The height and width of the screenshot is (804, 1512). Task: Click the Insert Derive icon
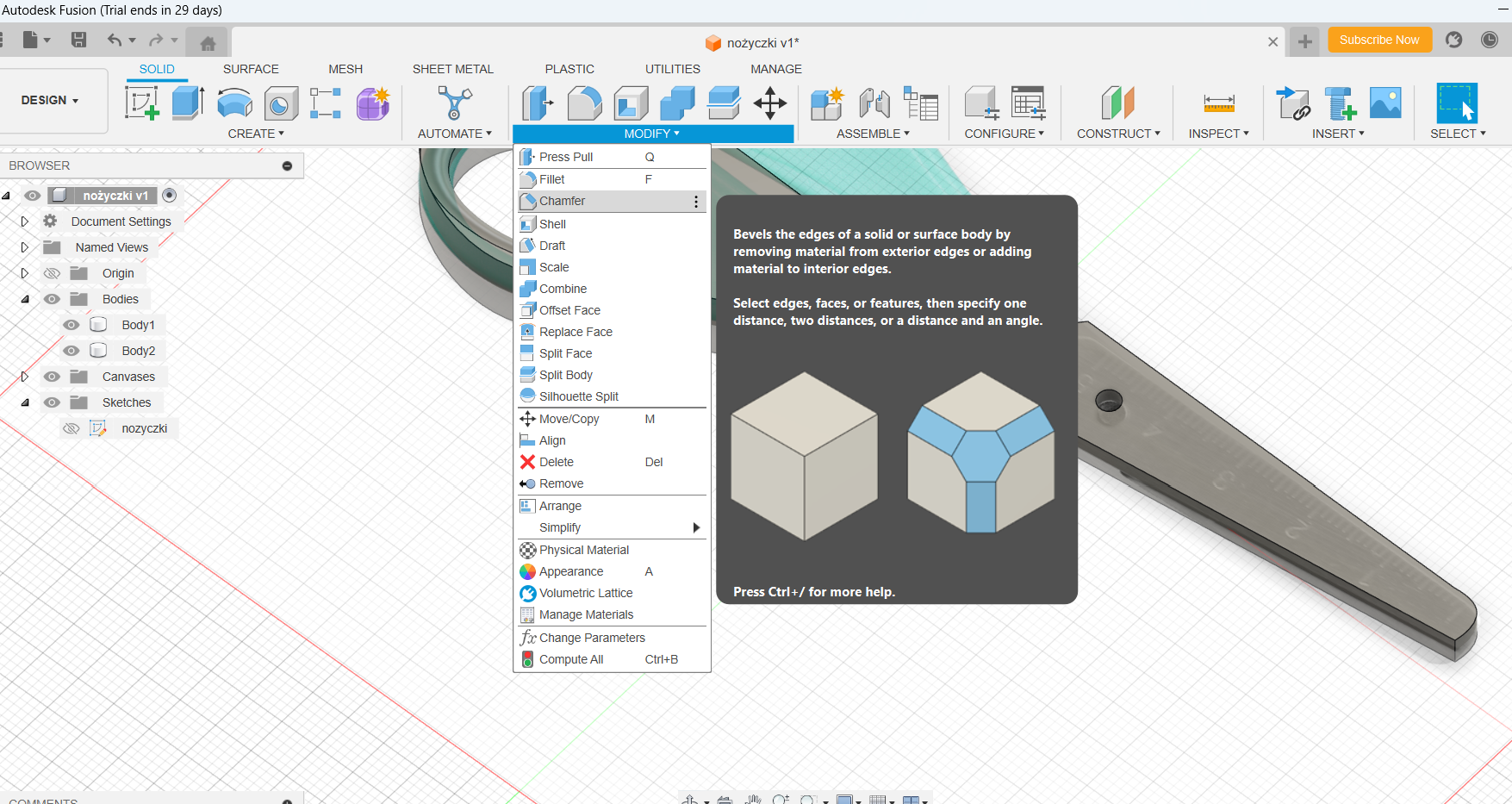pyautogui.click(x=1293, y=103)
